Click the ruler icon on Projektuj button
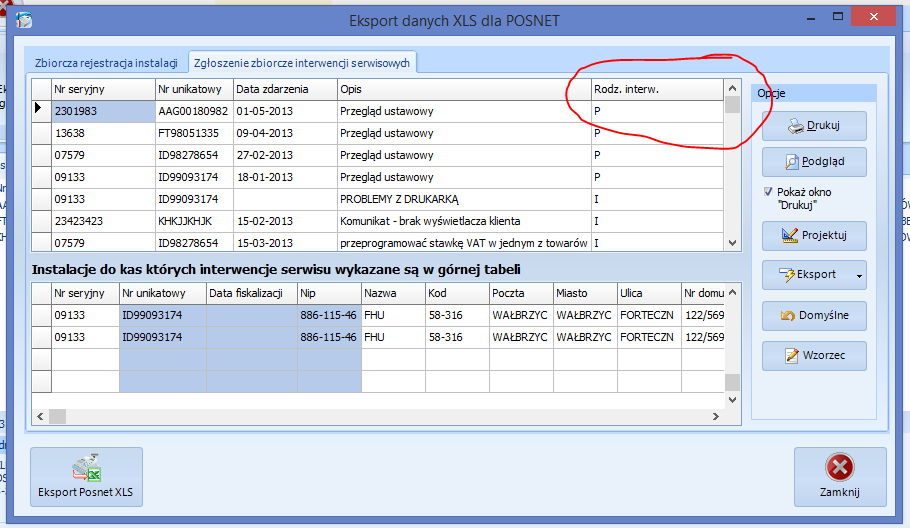Image resolution: width=910 pixels, height=528 pixels. pyautogui.click(x=790, y=236)
